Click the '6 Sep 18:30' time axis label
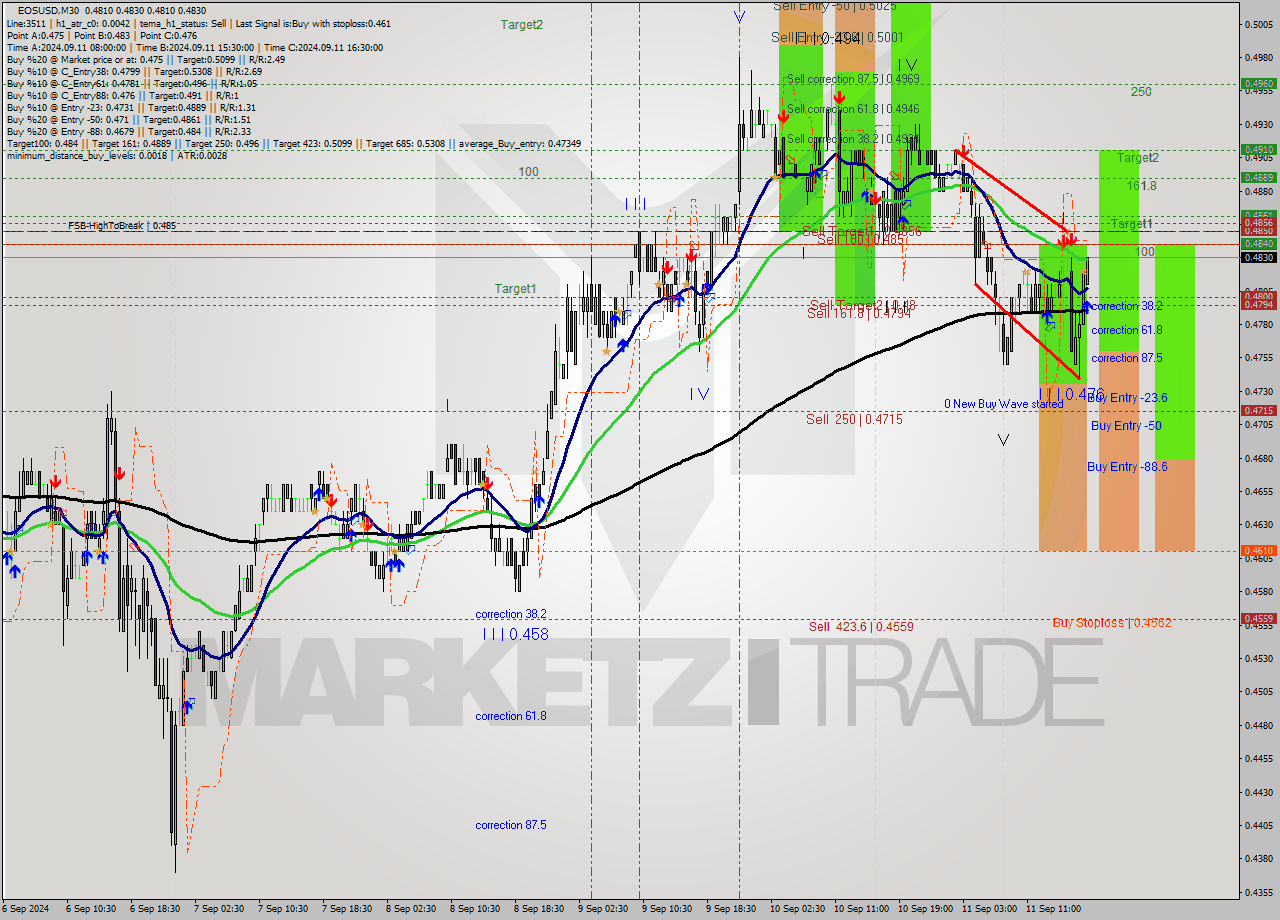Image resolution: width=1280 pixels, height=920 pixels. coord(155,909)
